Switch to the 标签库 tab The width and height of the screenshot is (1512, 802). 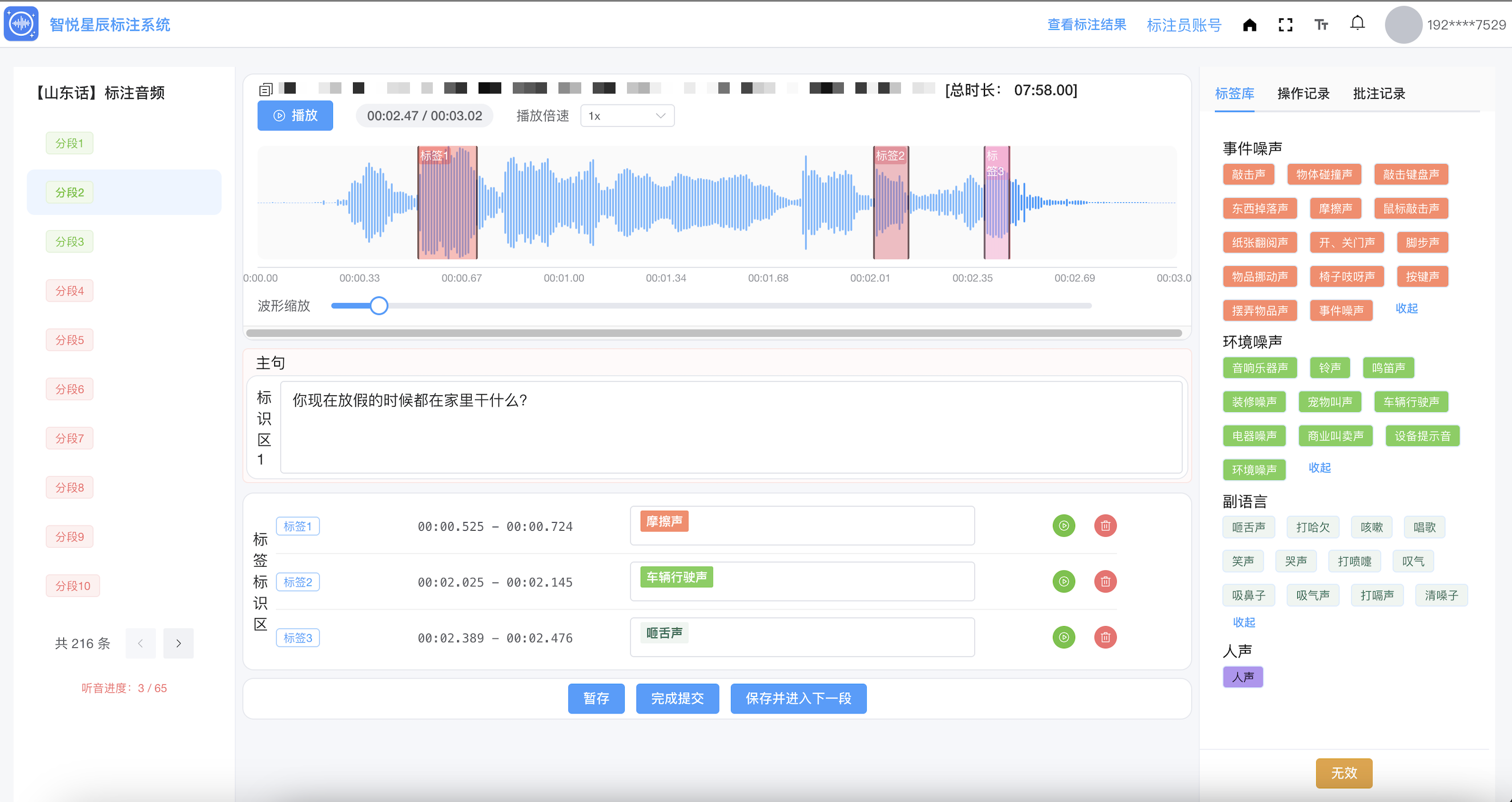tap(1234, 93)
